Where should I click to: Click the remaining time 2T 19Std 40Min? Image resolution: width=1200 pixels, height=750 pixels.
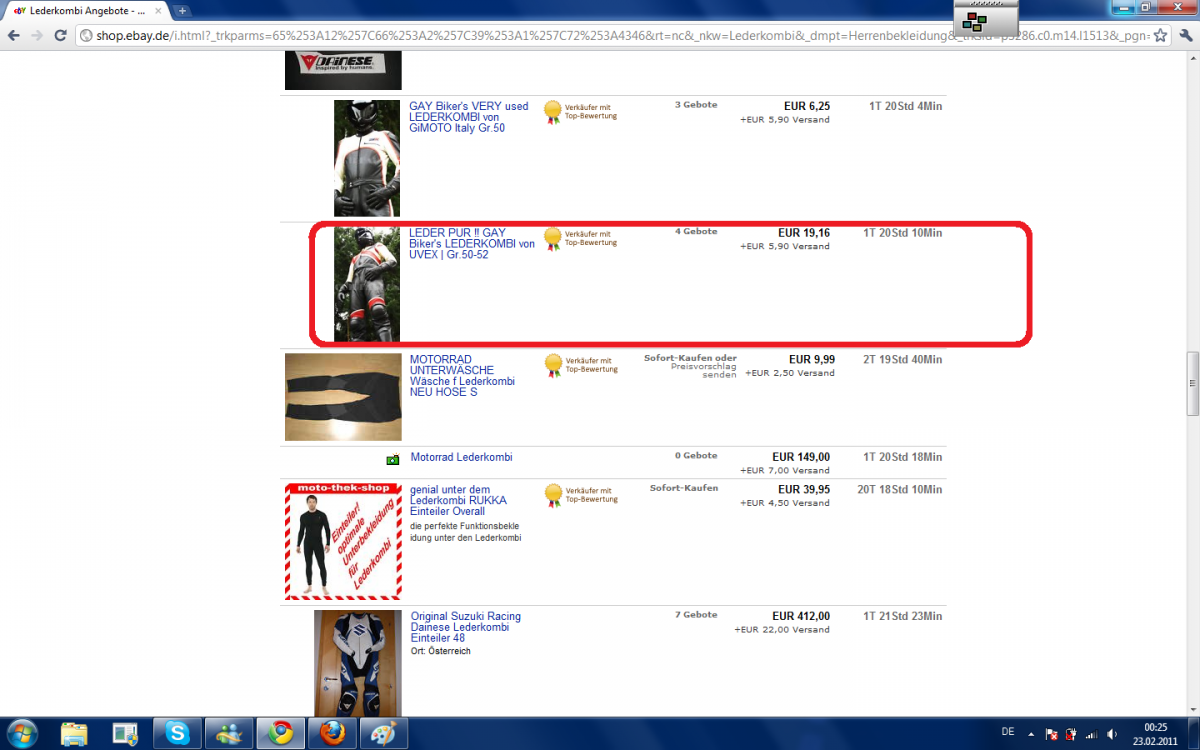pyautogui.click(x=902, y=360)
